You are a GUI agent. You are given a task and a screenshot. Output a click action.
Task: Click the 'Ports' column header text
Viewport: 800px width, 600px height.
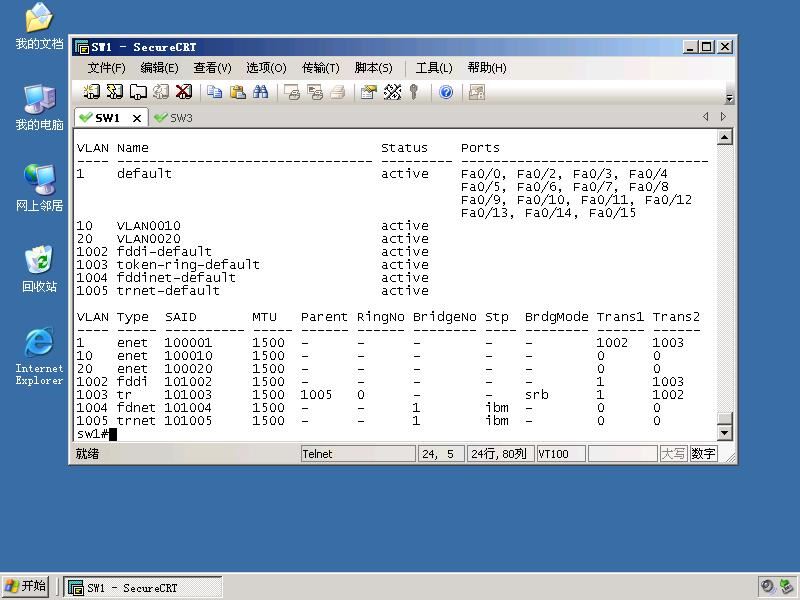pos(480,148)
